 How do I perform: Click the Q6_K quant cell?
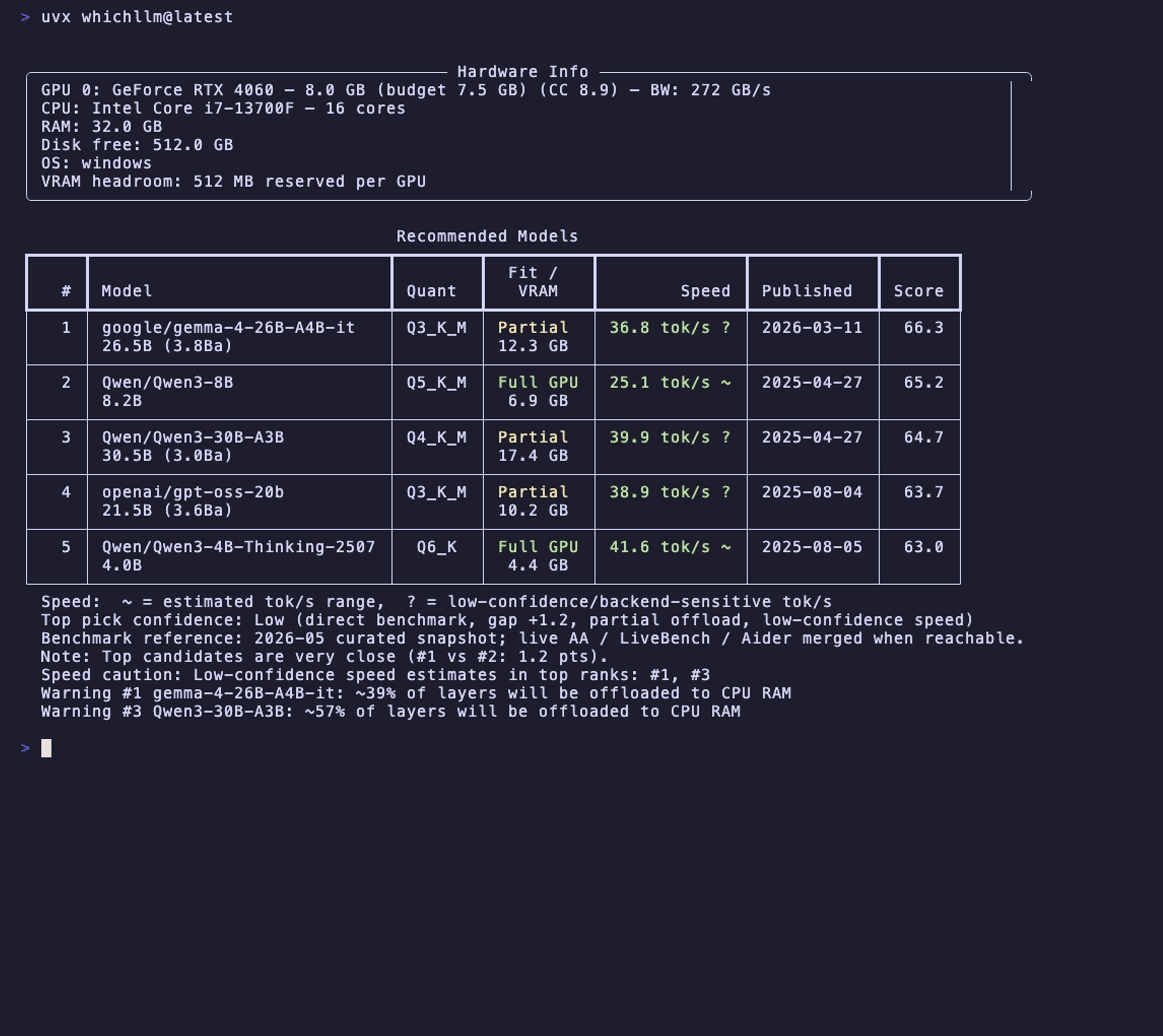pos(436,547)
